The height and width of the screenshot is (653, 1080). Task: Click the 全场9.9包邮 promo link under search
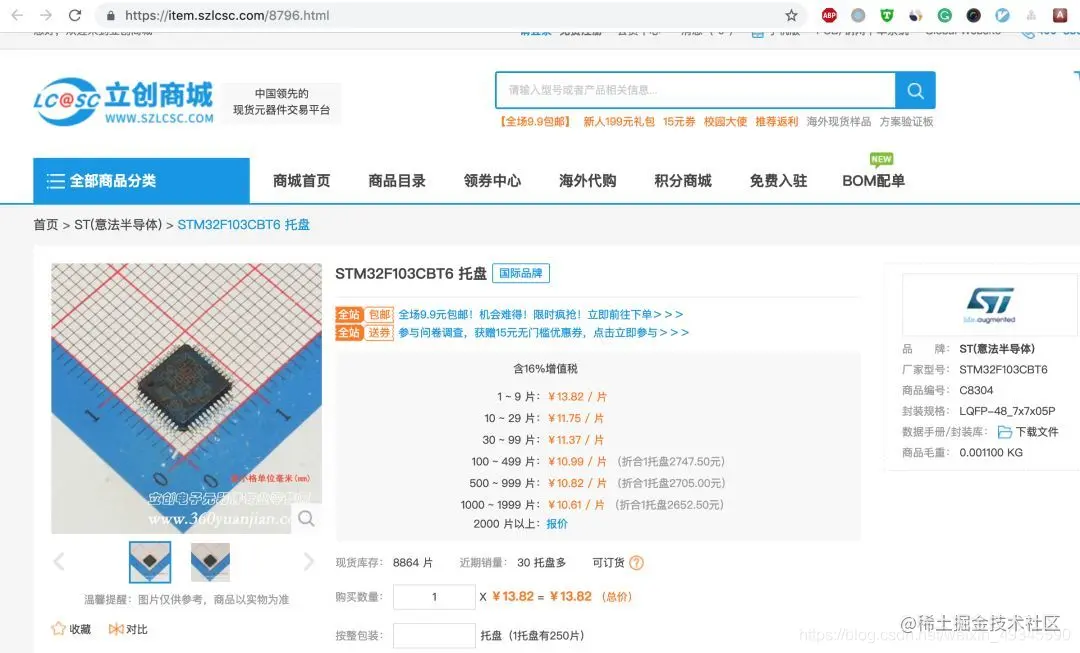pos(537,121)
